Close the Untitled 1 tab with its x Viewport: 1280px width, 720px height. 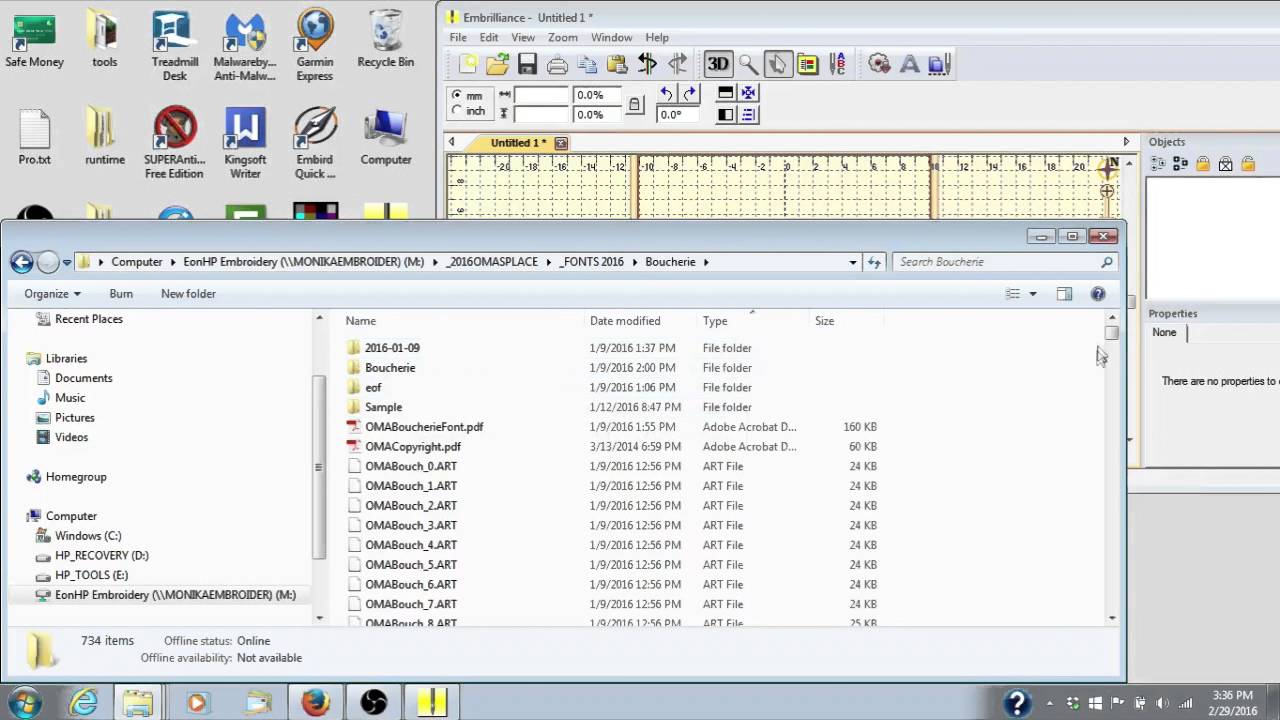pyautogui.click(x=561, y=143)
